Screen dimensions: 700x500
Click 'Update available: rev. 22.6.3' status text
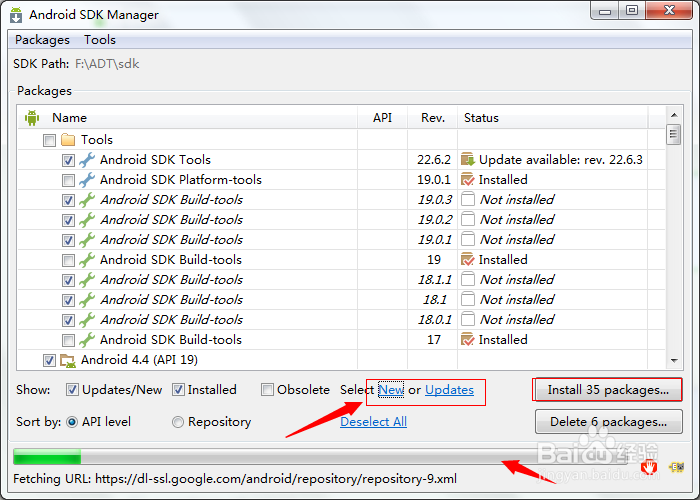pyautogui.click(x=560, y=160)
